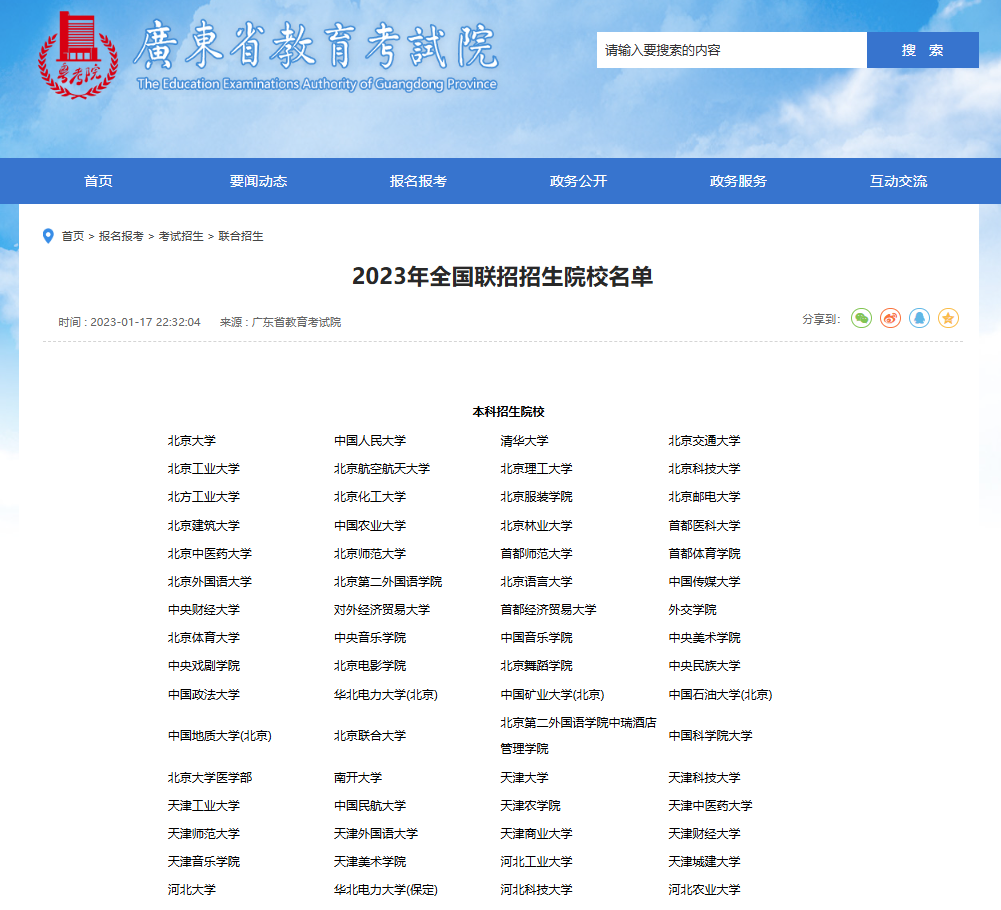Viewport: 1001px width, 910px height.
Task: Share the article to QQ
Action: 919,318
